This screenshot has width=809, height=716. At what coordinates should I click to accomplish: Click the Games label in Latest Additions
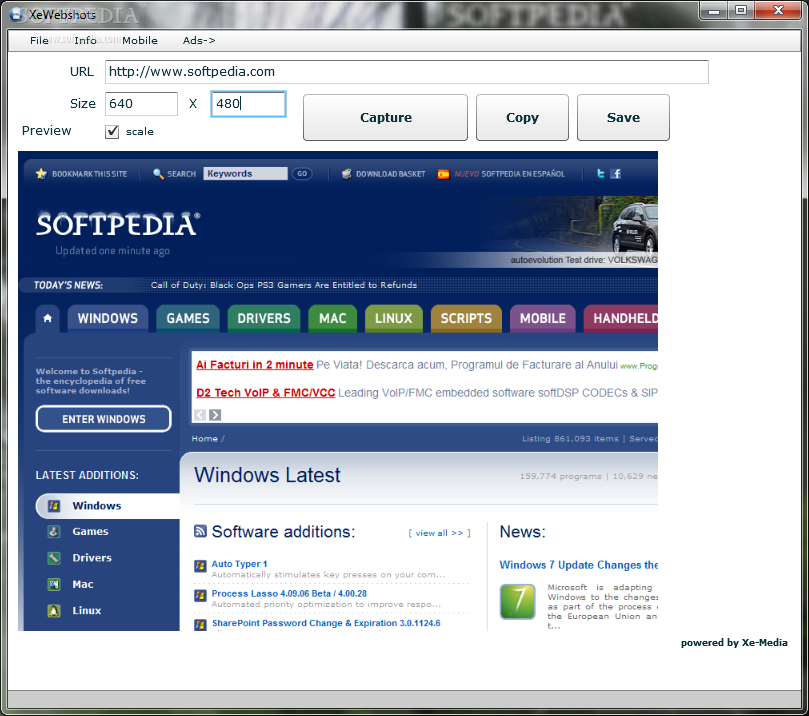click(90, 531)
